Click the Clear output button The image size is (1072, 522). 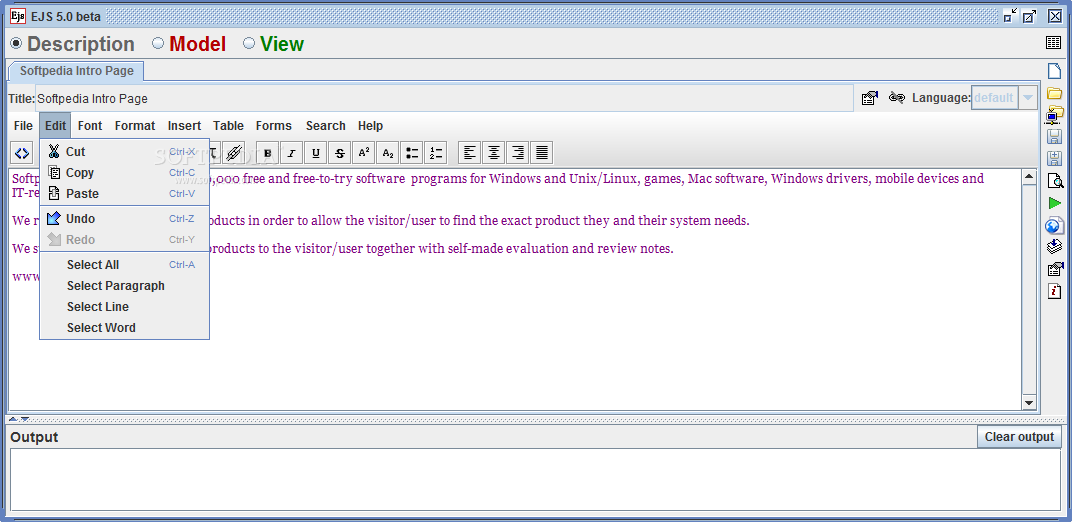pos(1019,437)
